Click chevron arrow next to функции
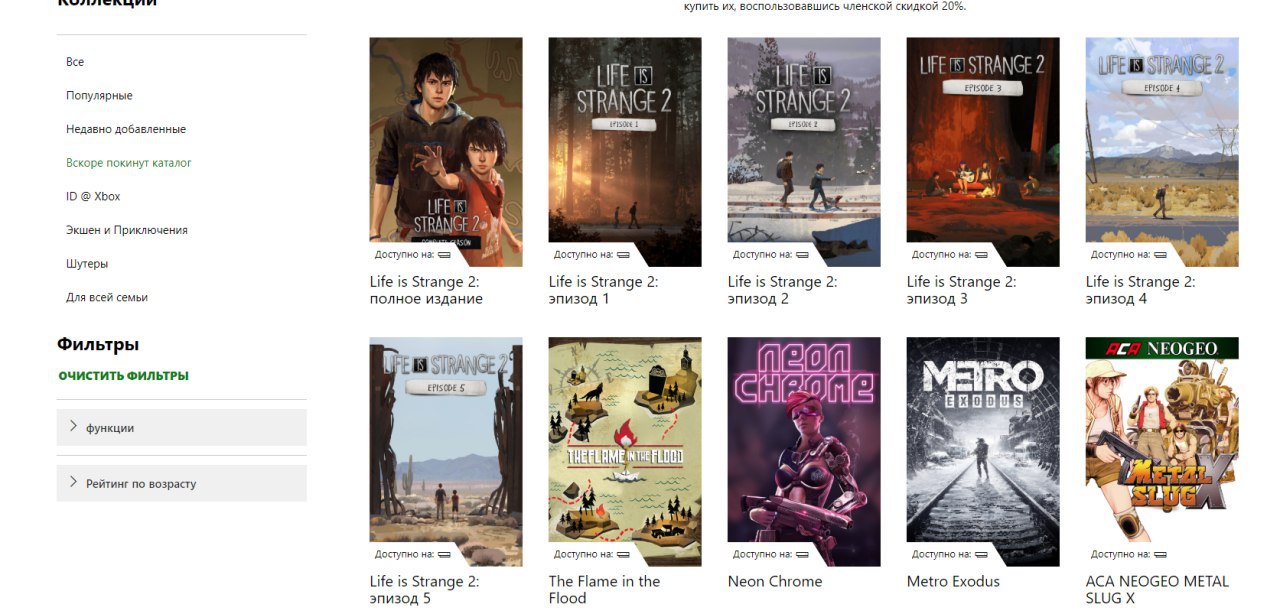This screenshot has width=1280, height=614. tap(73, 427)
